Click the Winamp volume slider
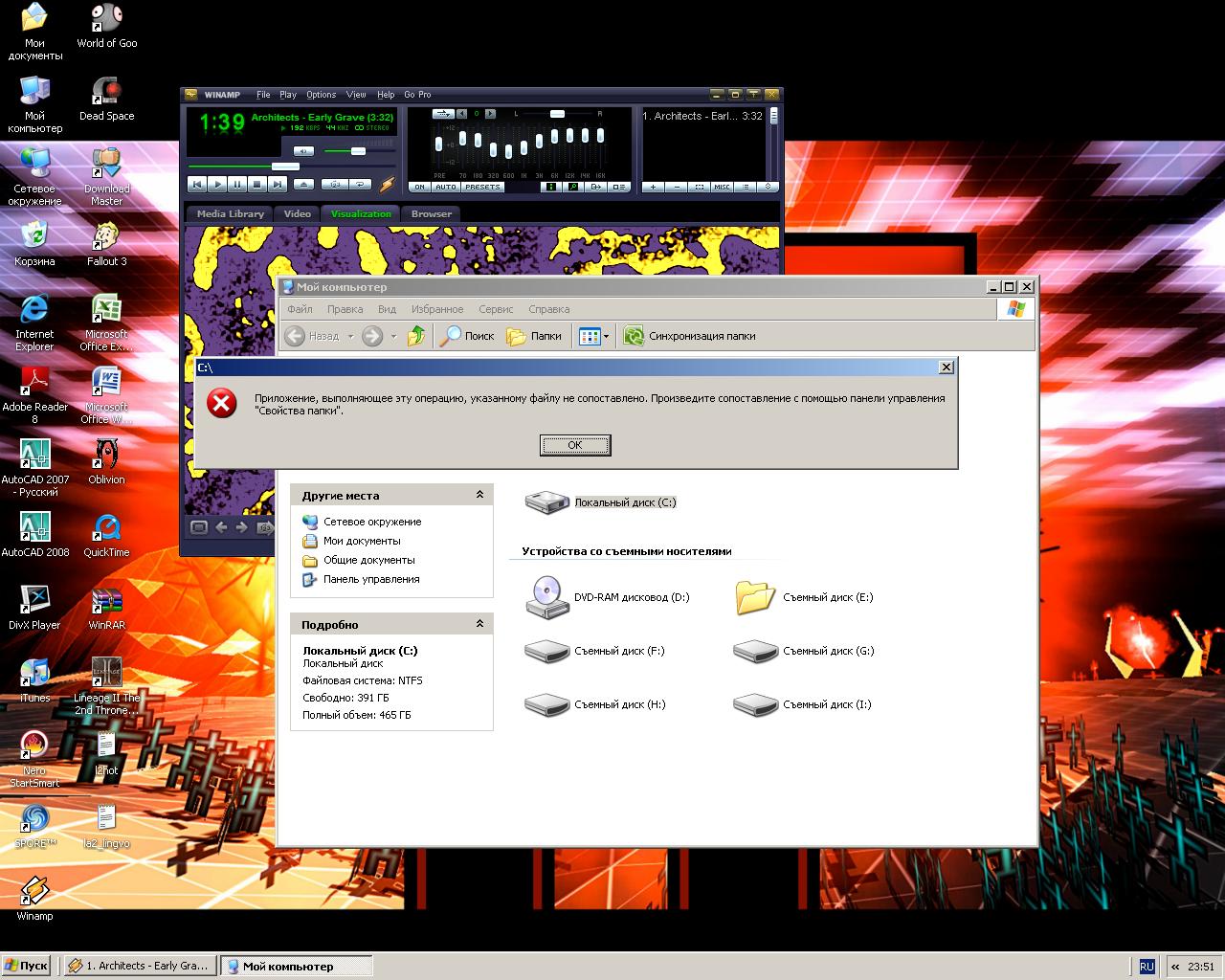 [x=359, y=151]
